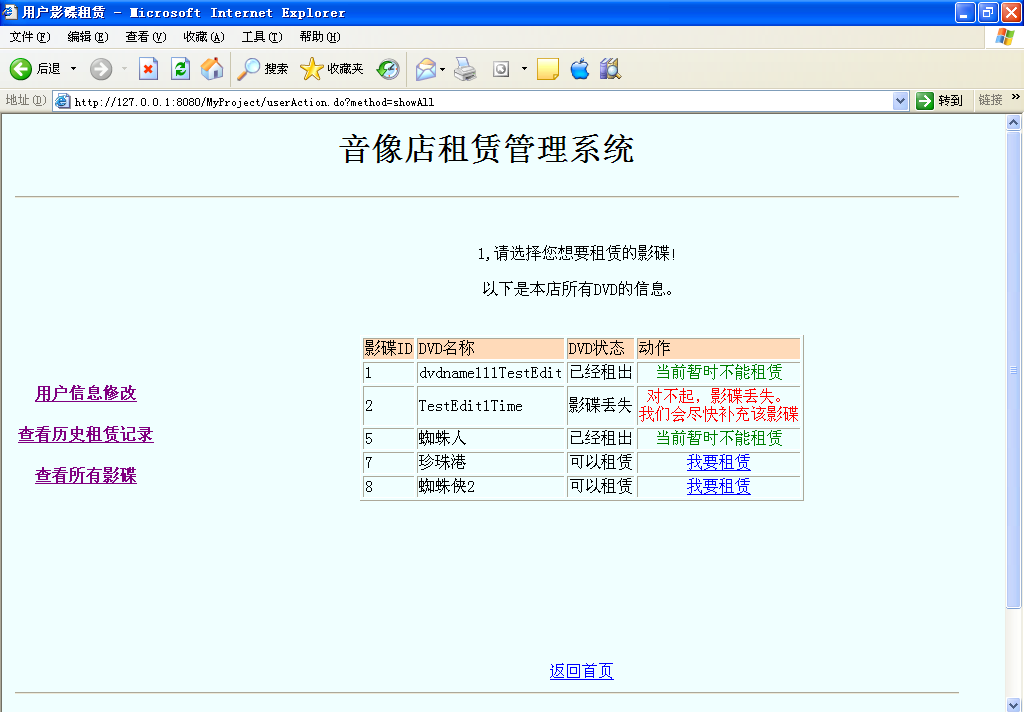Open 查看所有影碟 link
Image resolution: width=1024 pixels, height=712 pixels.
pyautogui.click(x=86, y=476)
